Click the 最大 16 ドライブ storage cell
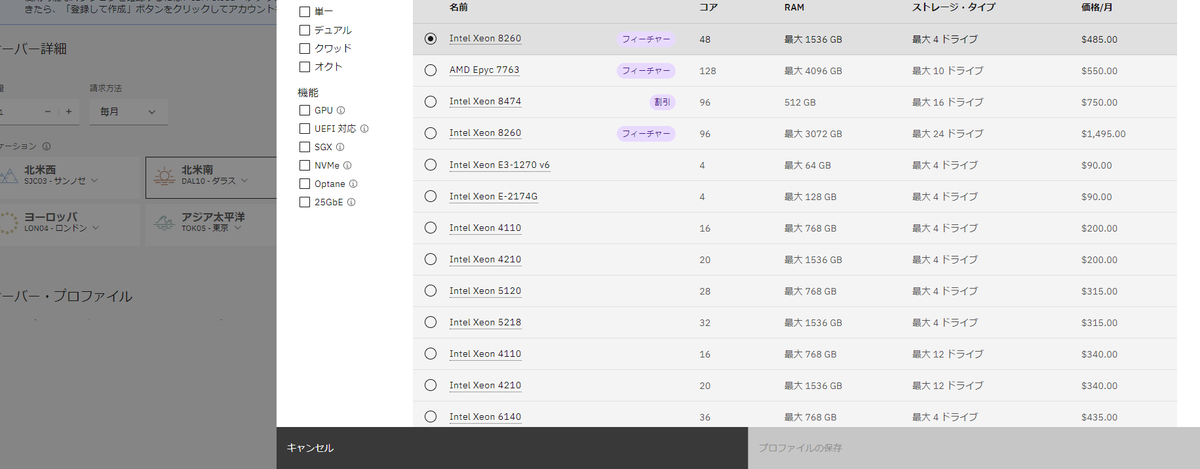The image size is (1200, 469). pos(948,102)
